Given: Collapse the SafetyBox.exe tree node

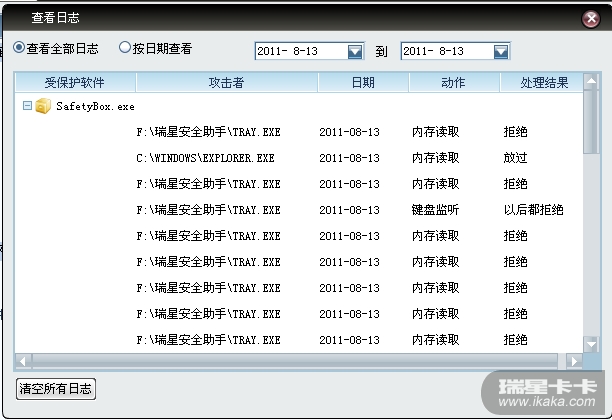Looking at the screenshot, I should click(27, 106).
